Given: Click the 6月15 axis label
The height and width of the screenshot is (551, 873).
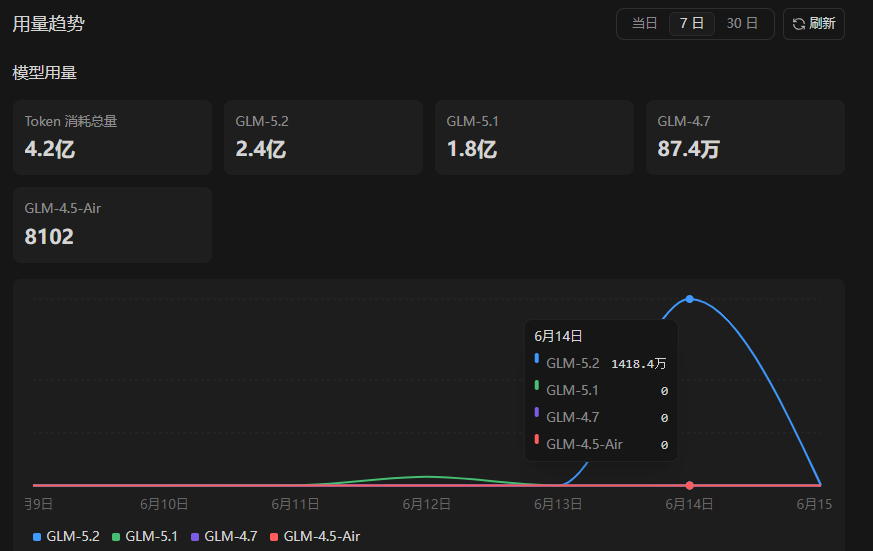Looking at the screenshot, I should [x=814, y=504].
